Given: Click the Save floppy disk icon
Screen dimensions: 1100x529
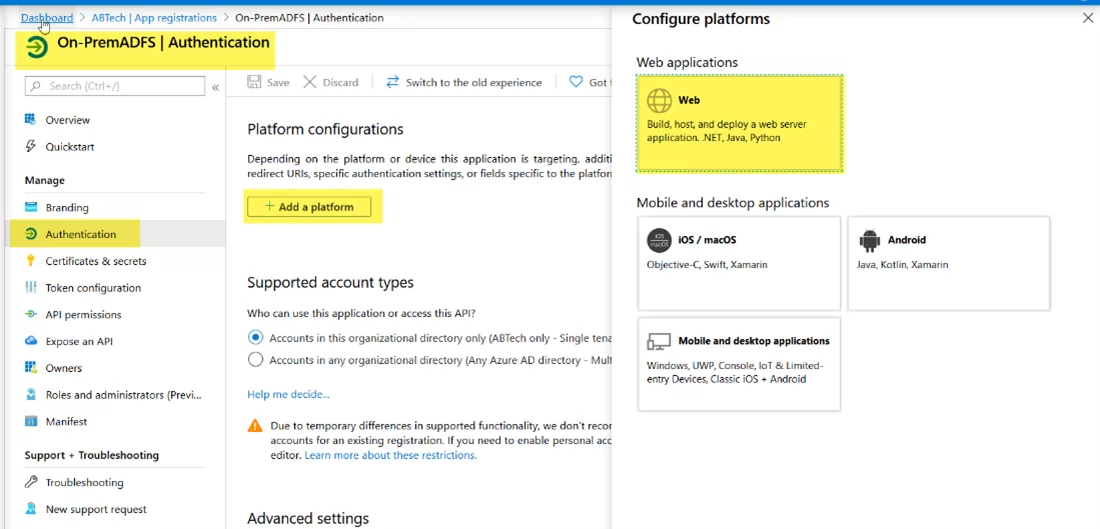Looking at the screenshot, I should [x=255, y=82].
